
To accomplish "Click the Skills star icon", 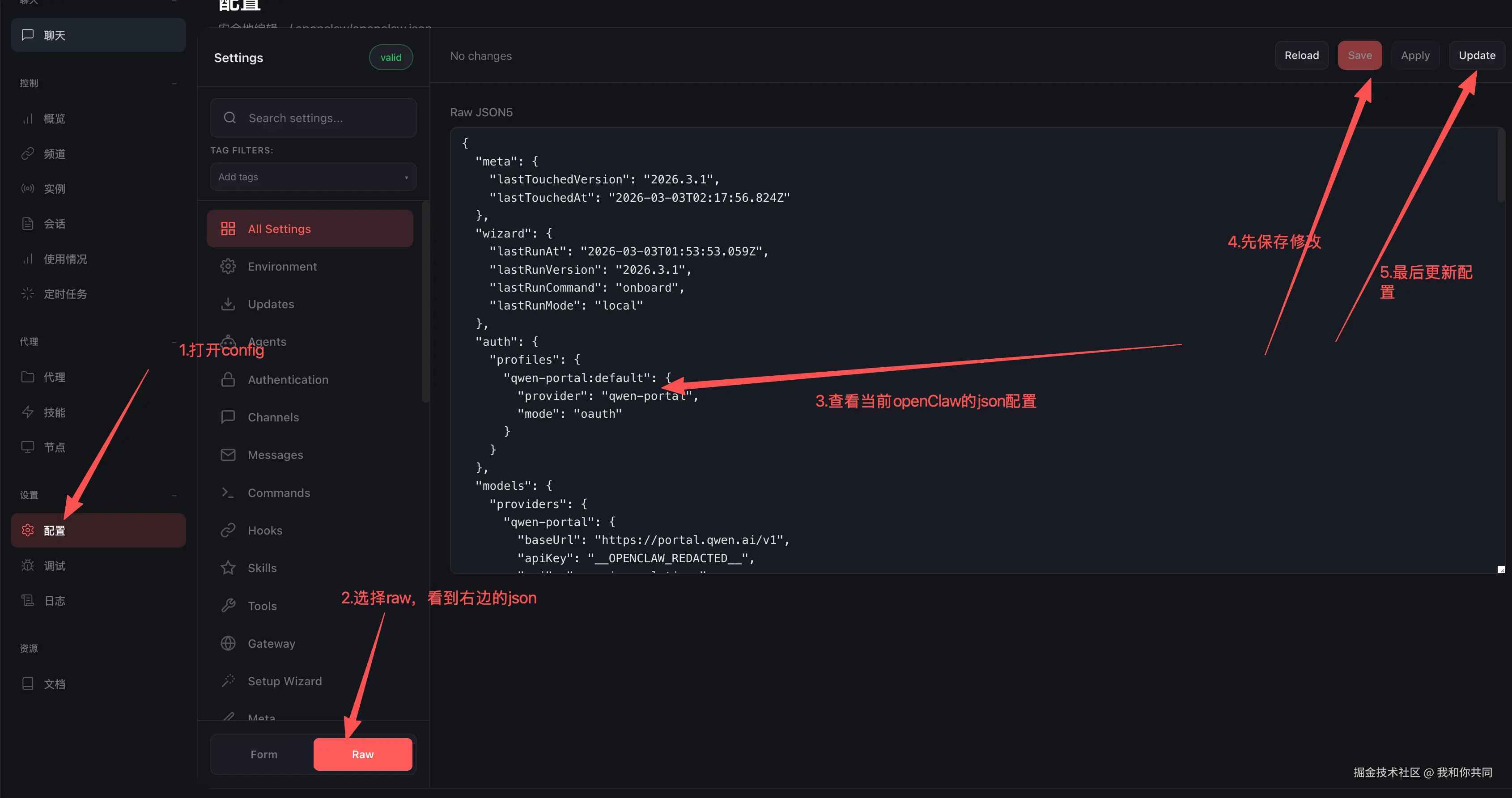I will tap(228, 568).
